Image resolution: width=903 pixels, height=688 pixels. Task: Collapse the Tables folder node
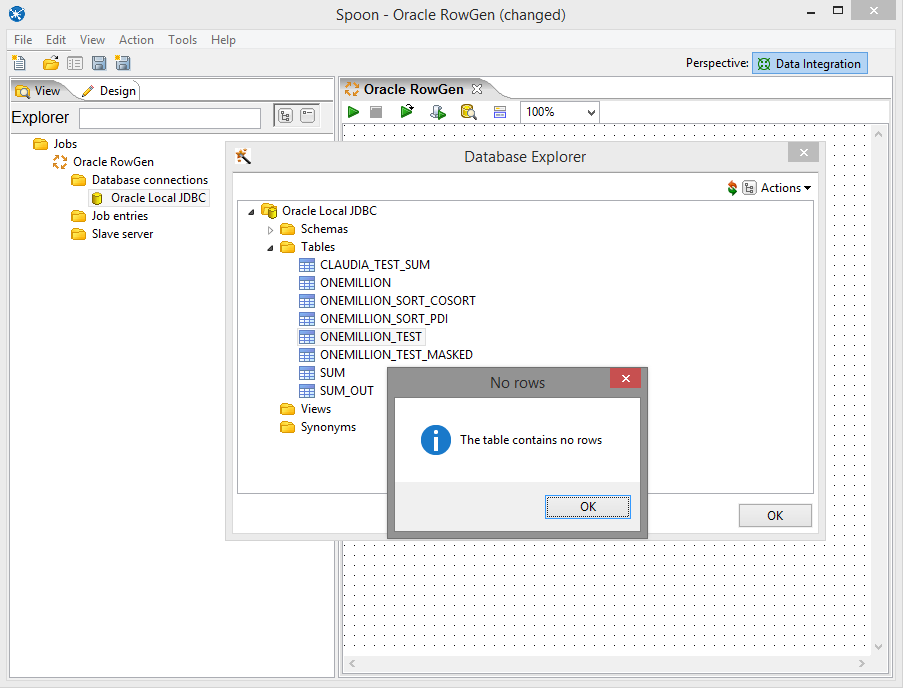(x=270, y=248)
